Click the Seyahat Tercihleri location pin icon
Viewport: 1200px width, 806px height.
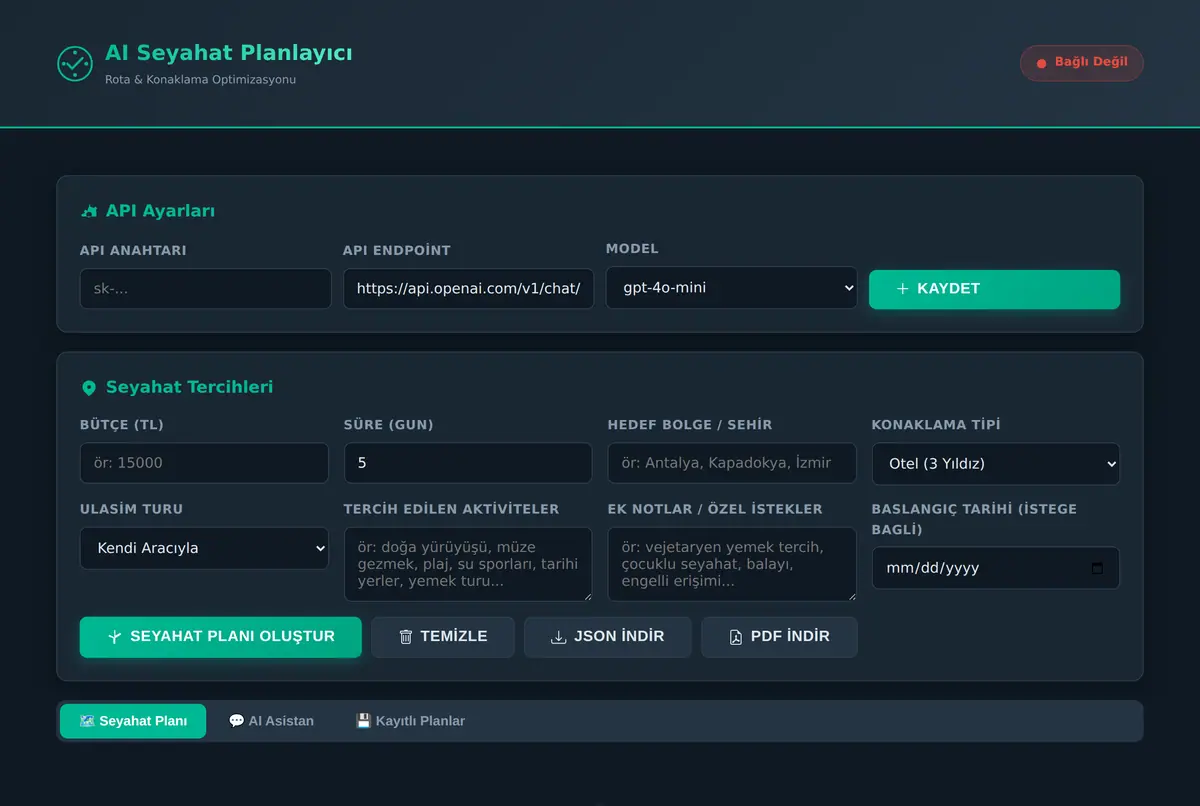(89, 388)
